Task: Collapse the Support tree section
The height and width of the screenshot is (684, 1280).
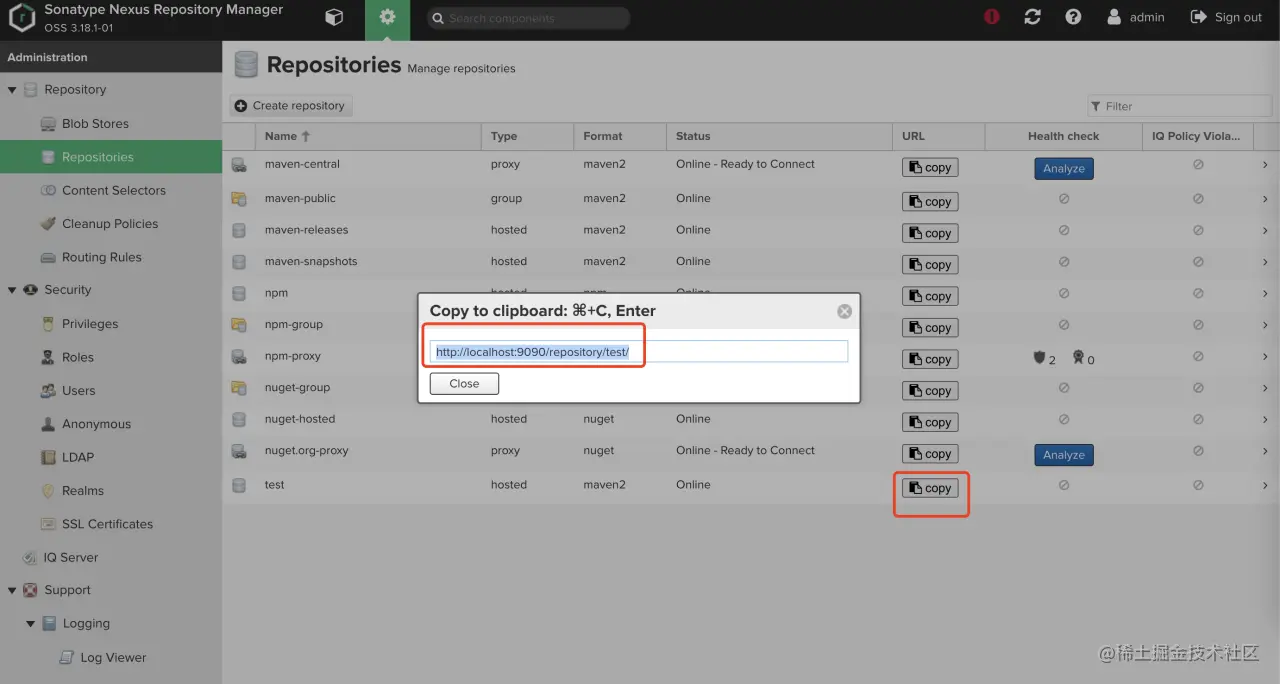Action: [x=12, y=590]
